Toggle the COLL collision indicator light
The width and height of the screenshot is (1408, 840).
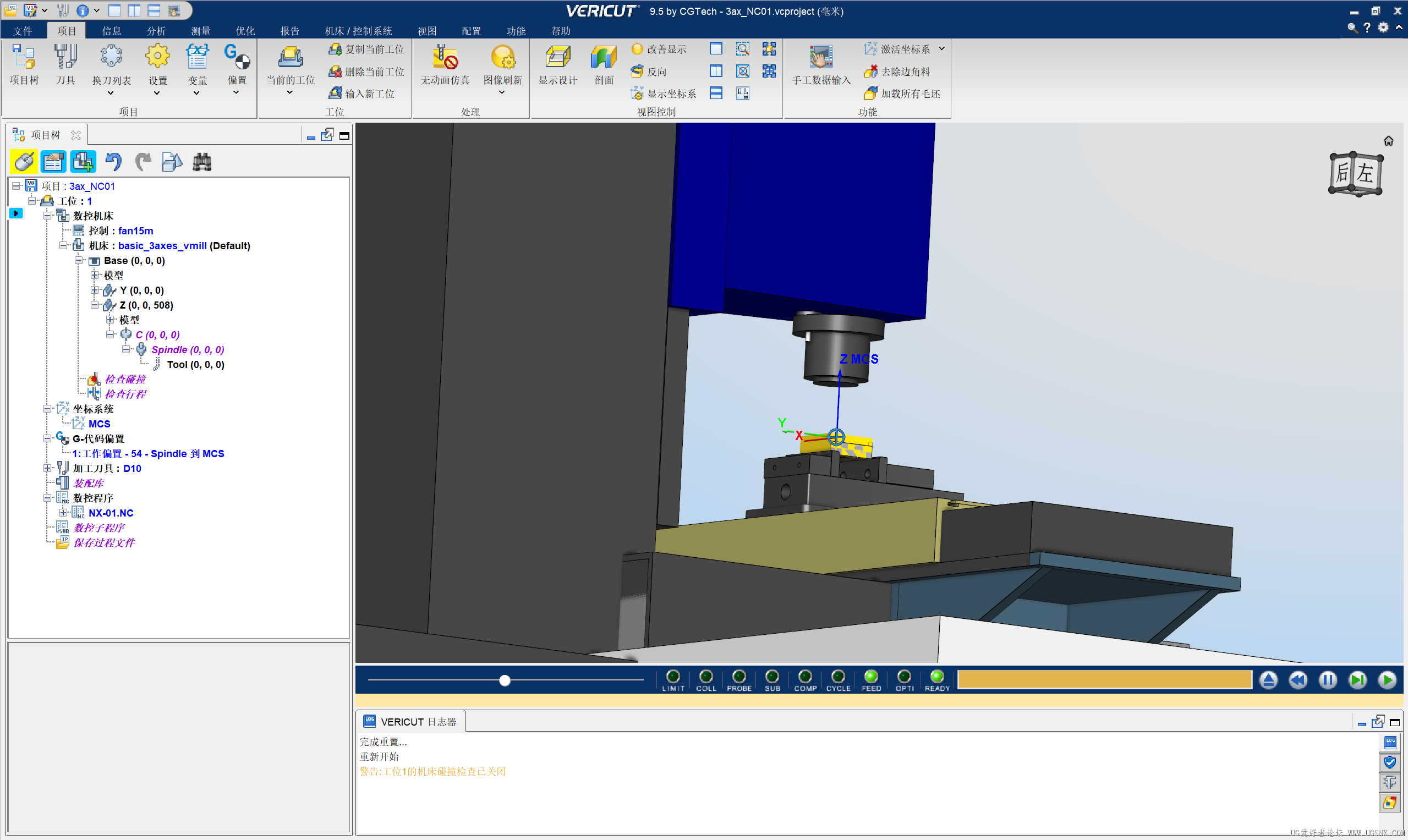tap(705, 677)
